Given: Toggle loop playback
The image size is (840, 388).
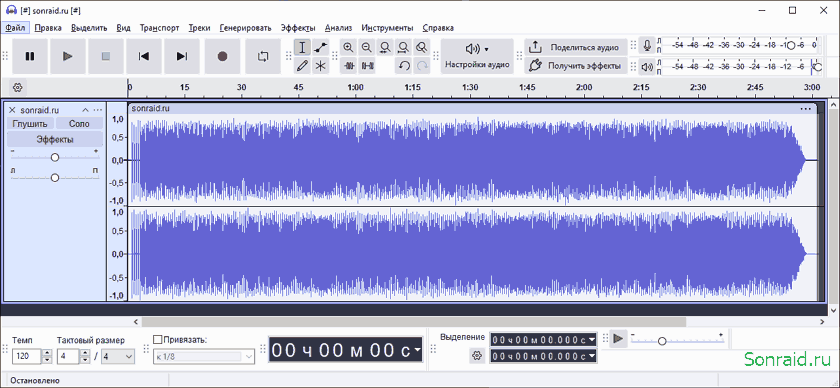Looking at the screenshot, I should click(x=262, y=56).
